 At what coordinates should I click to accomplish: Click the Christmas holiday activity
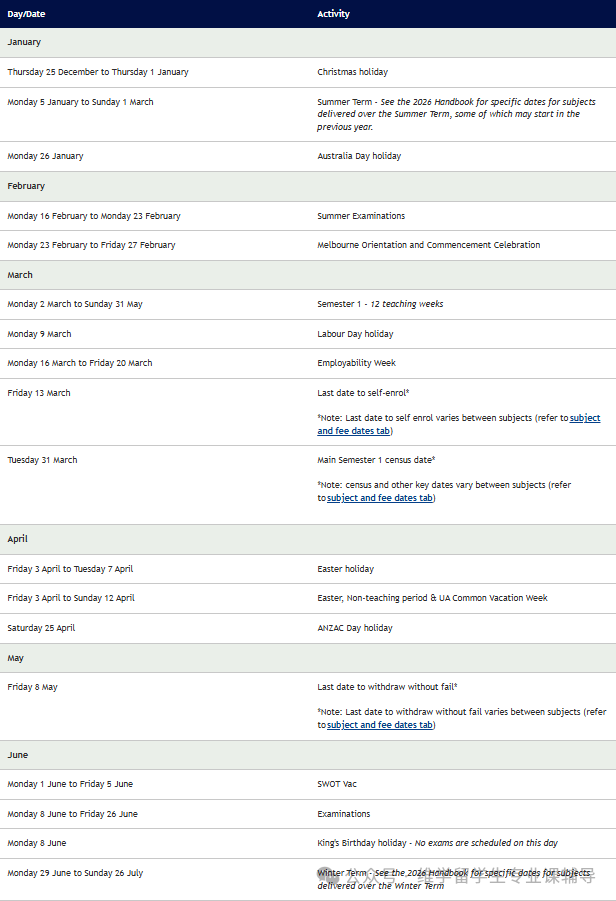(x=352, y=72)
